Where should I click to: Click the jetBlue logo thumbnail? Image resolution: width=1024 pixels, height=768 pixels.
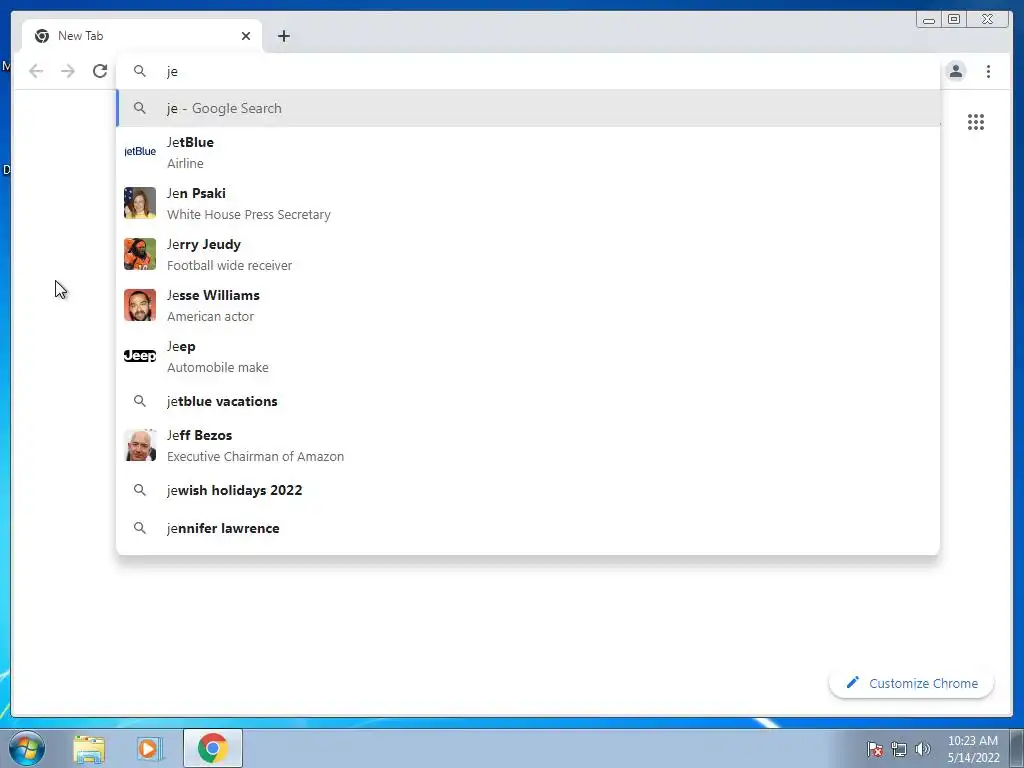(x=140, y=152)
